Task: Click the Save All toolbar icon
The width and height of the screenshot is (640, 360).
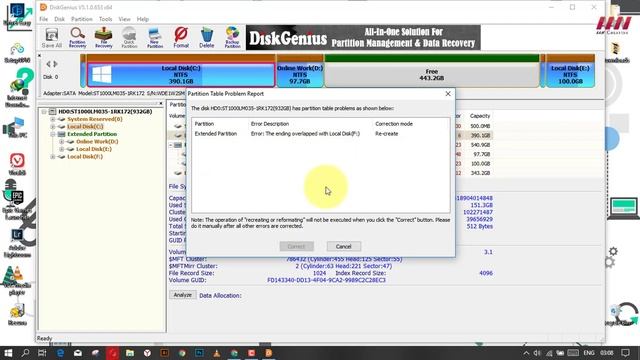Action: (51, 38)
